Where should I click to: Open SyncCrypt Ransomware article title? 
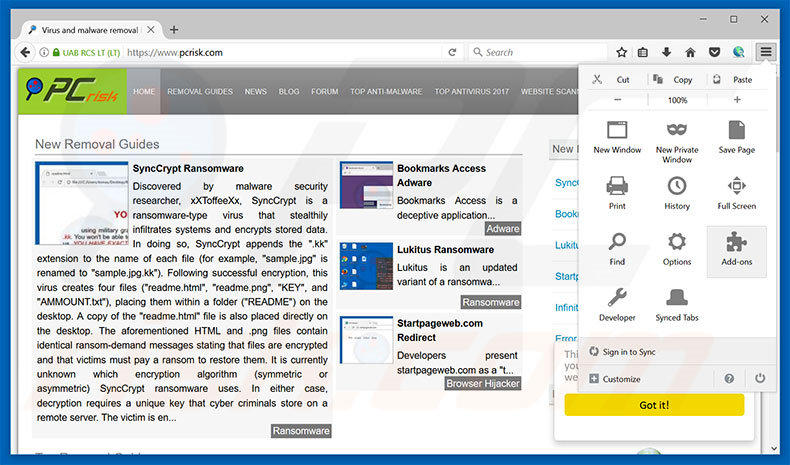(x=188, y=168)
